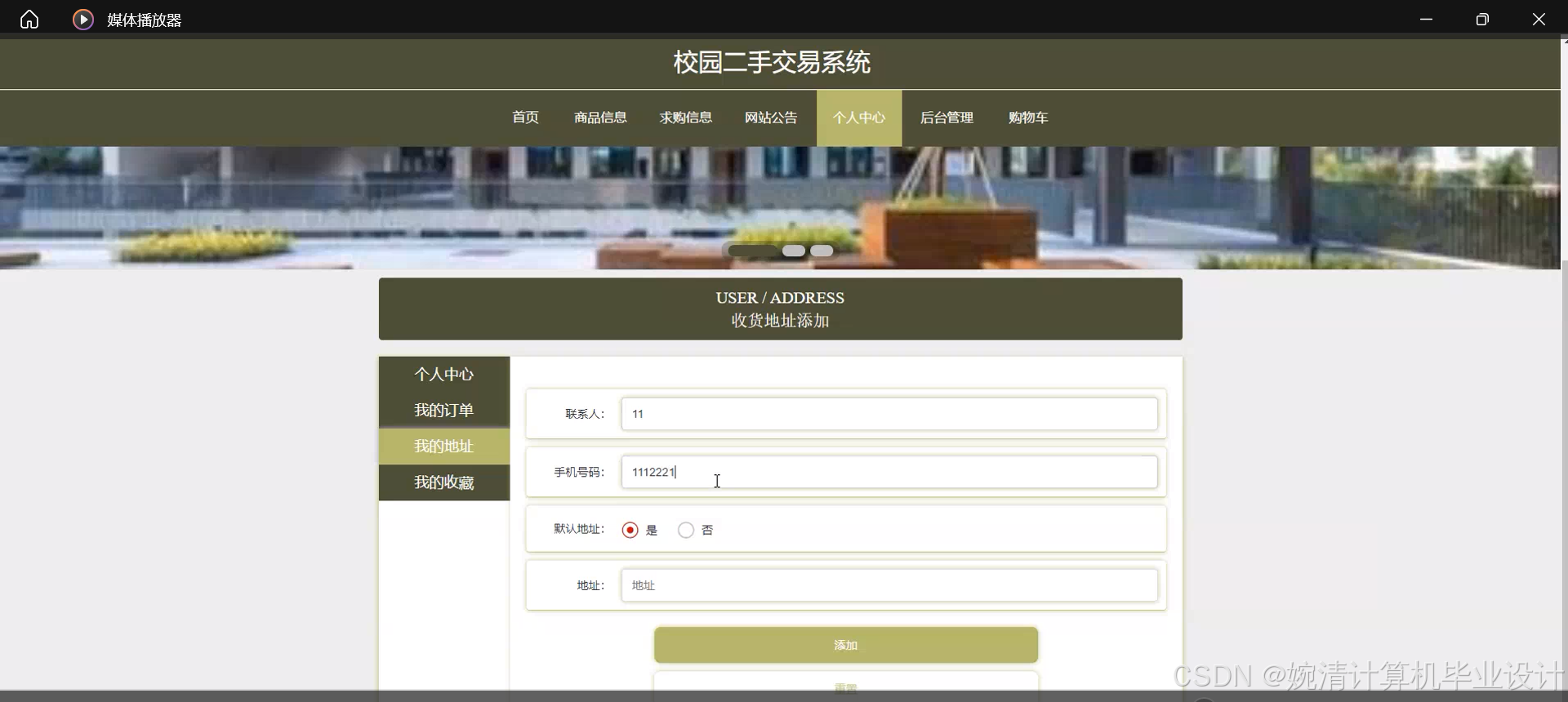The image size is (1568, 702).
Task: Click the 默认地址 label
Action: pos(579,529)
